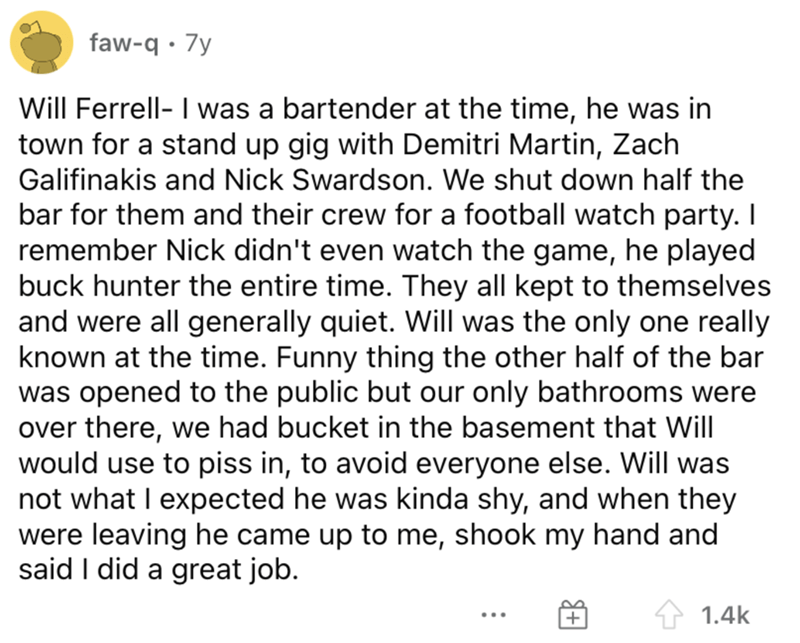Open the three-dot more options menu

click(494, 615)
